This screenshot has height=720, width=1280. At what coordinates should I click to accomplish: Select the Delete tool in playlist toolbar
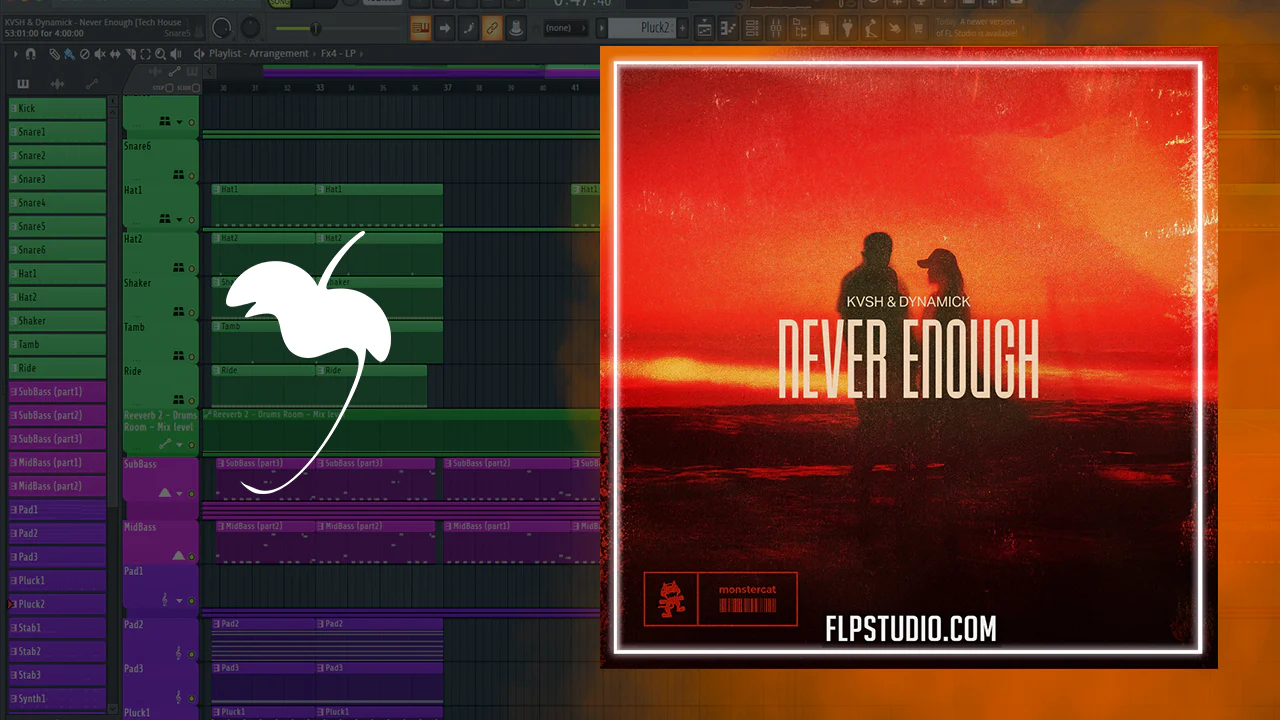[84, 53]
